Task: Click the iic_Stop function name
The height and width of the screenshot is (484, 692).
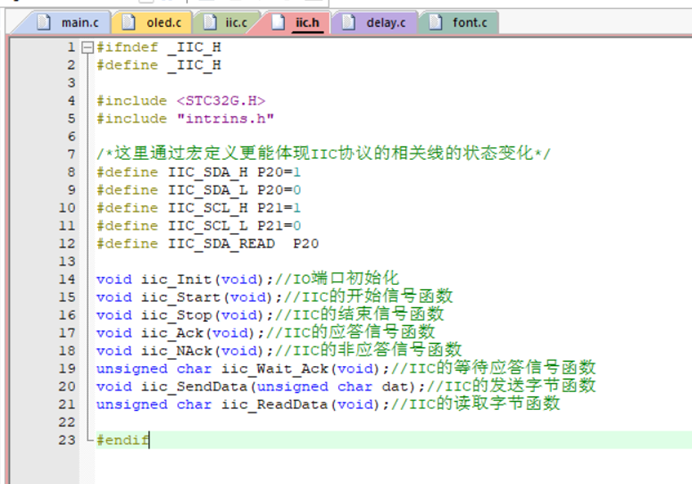Action: (172, 314)
